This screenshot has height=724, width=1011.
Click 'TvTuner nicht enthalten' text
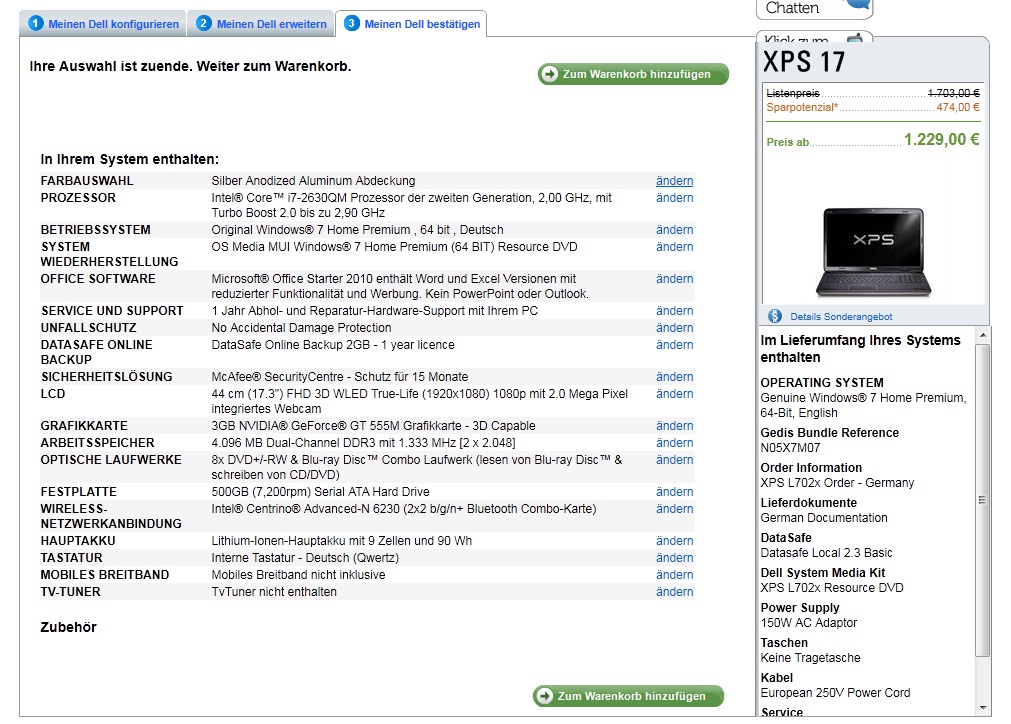click(x=274, y=592)
